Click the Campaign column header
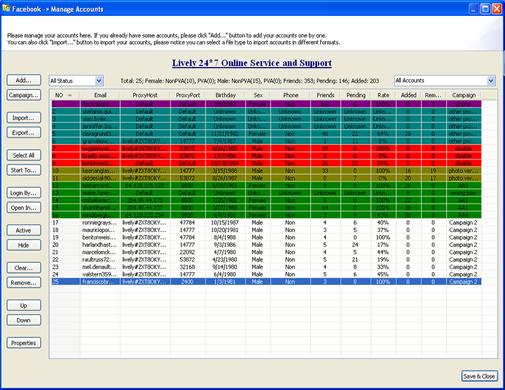The width and height of the screenshot is (505, 390). pos(464,95)
